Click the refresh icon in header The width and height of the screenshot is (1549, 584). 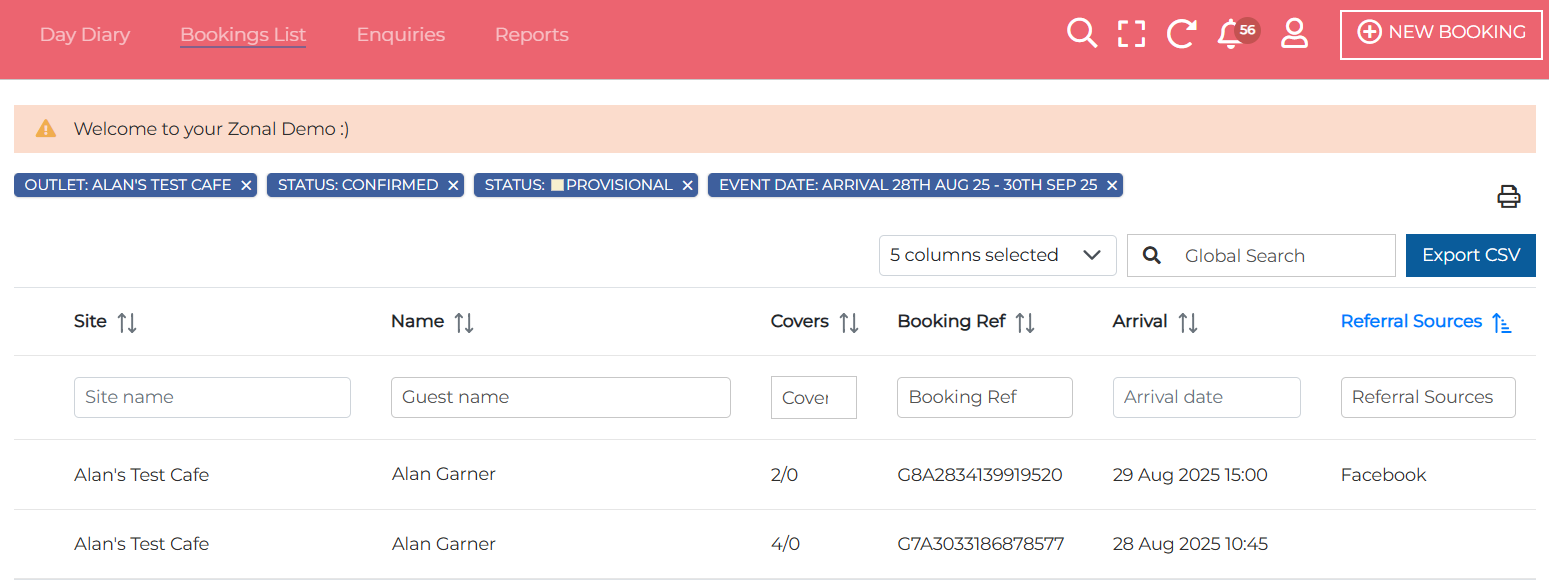pos(1181,33)
